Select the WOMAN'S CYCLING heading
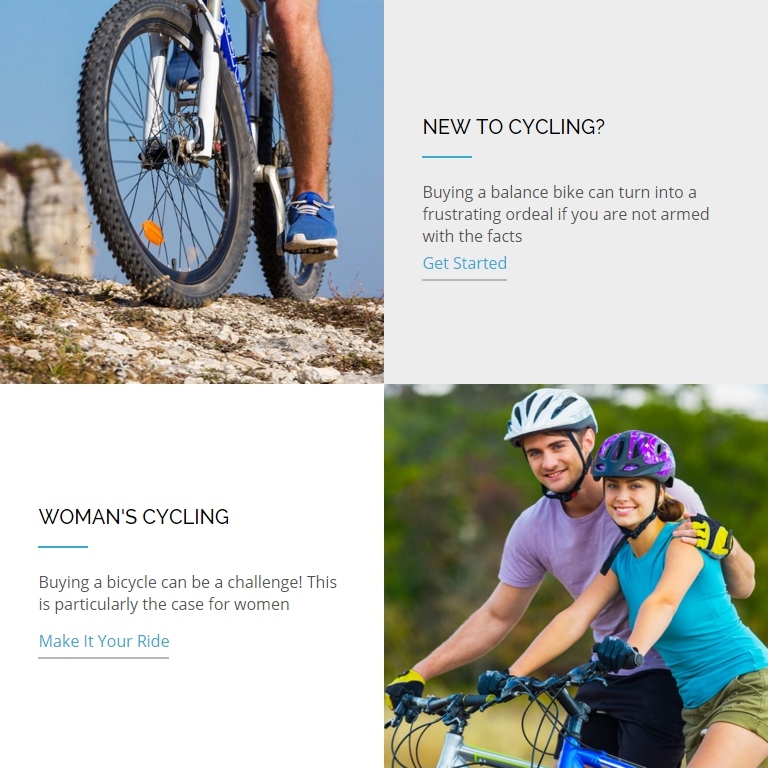Screen dimensions: 768x768 (134, 517)
